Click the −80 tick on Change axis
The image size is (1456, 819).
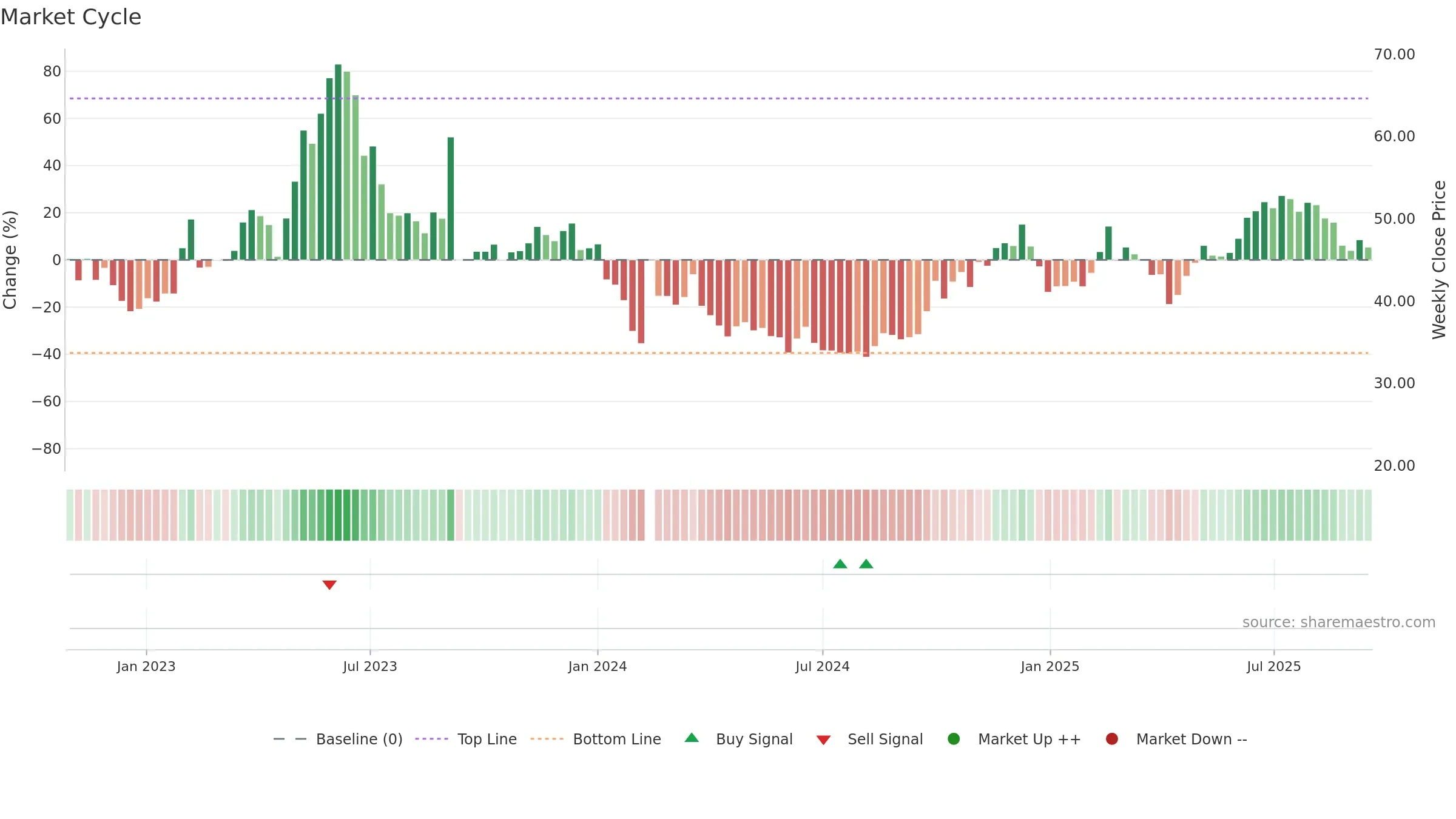(x=47, y=449)
